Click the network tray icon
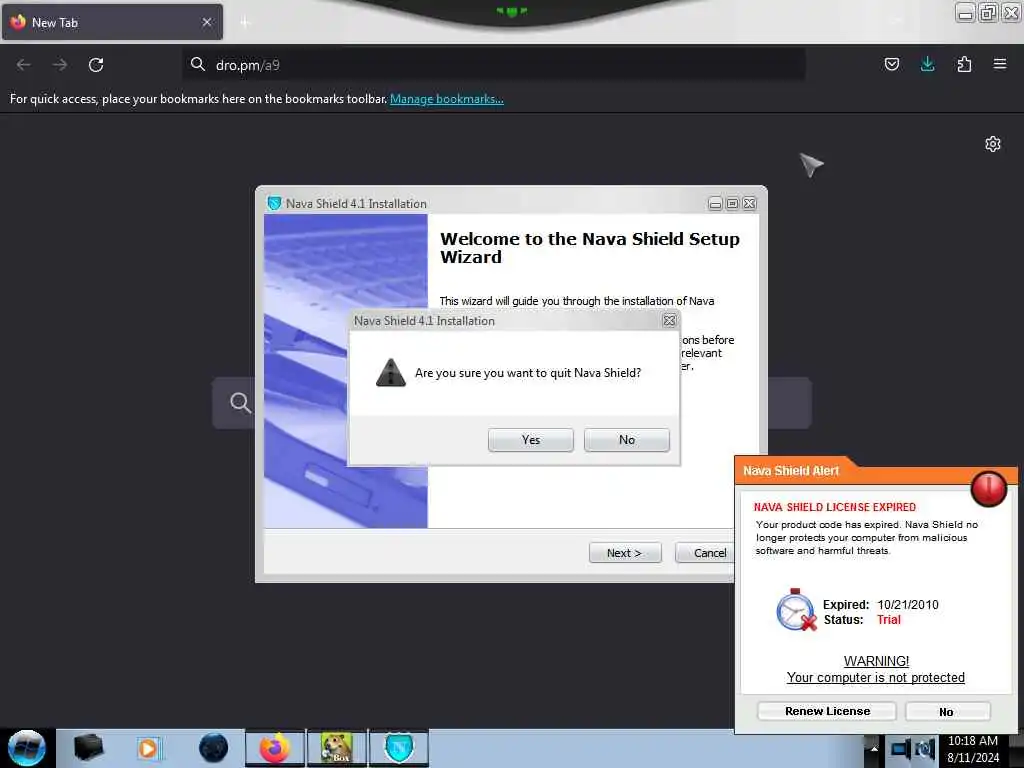This screenshot has height=768, width=1024. click(x=901, y=749)
